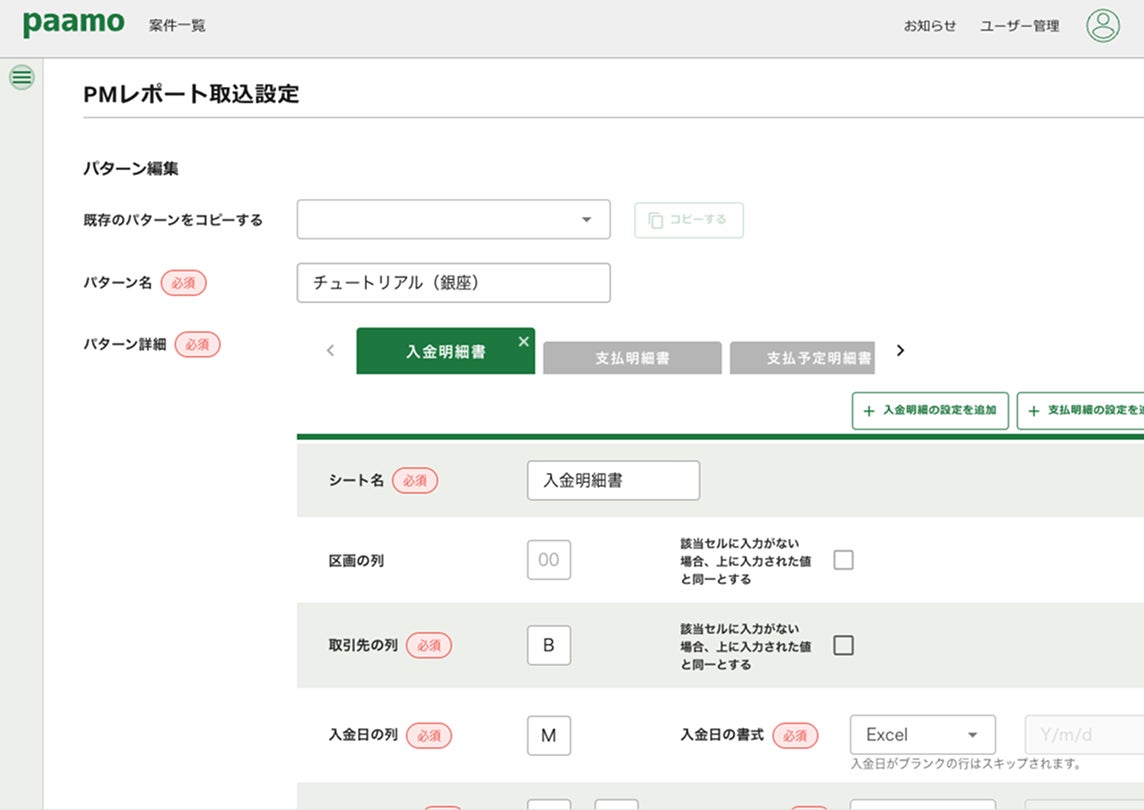Expand the 入金日の書式 Excel dropdown

[x=922, y=735]
